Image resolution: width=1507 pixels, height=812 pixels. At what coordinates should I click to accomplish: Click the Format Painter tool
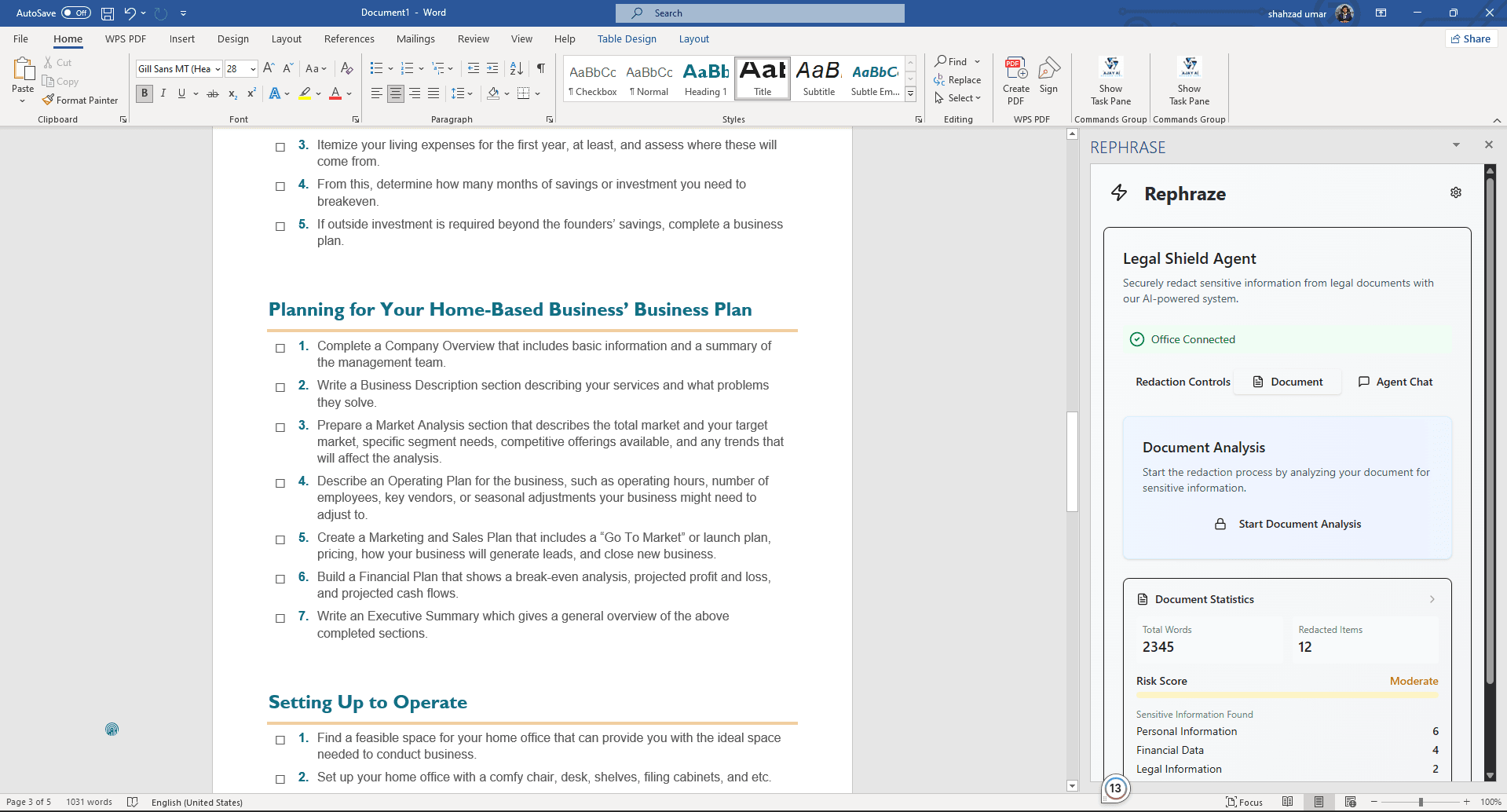[x=80, y=101]
